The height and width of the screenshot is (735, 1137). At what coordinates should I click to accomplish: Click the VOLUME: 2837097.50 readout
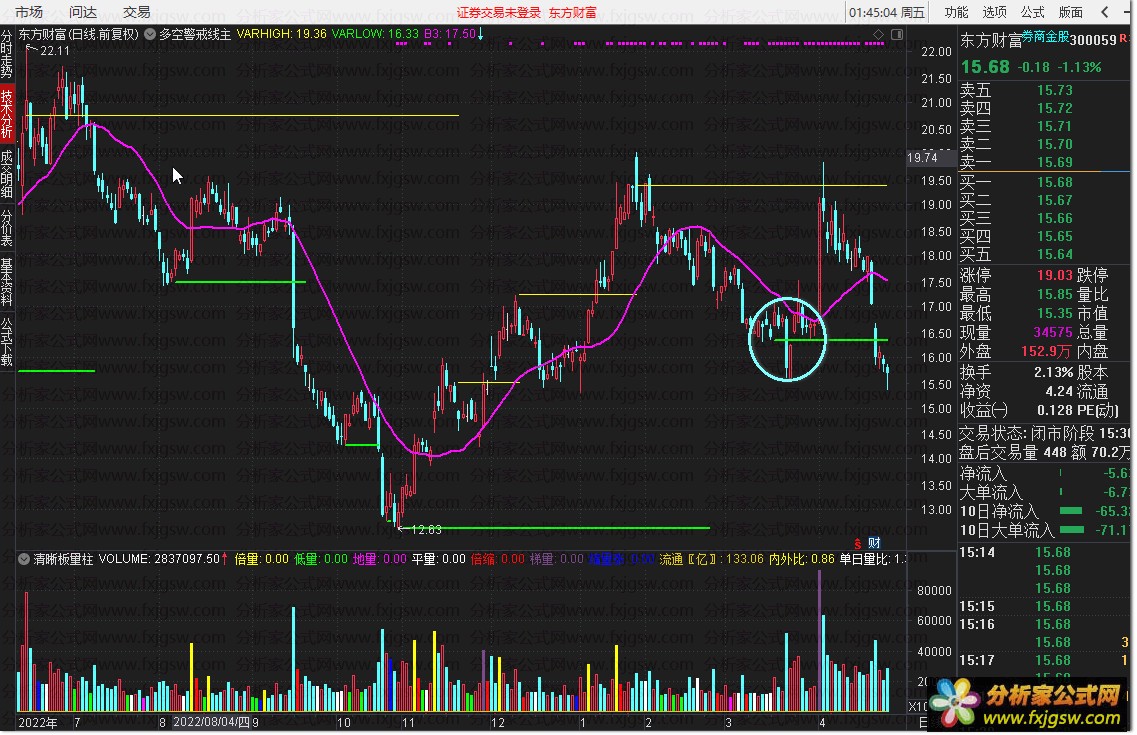click(160, 559)
